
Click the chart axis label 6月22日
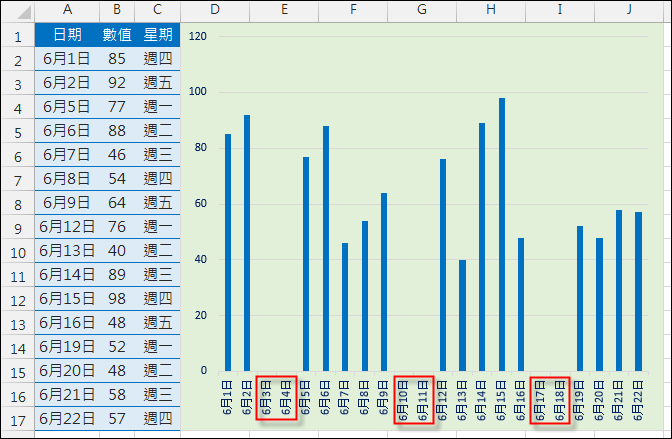[638, 400]
